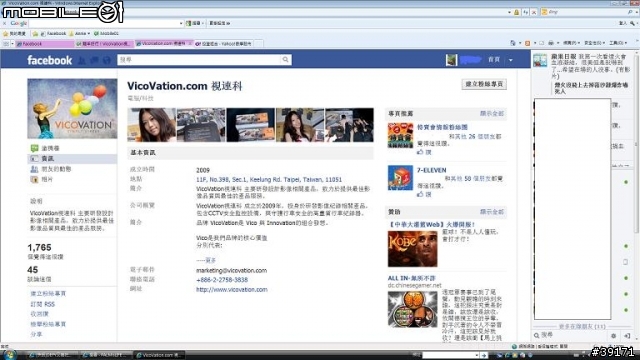Expand the IE address bar dropdown arrow
Viewport: 640px width, 360px height.
509,12
